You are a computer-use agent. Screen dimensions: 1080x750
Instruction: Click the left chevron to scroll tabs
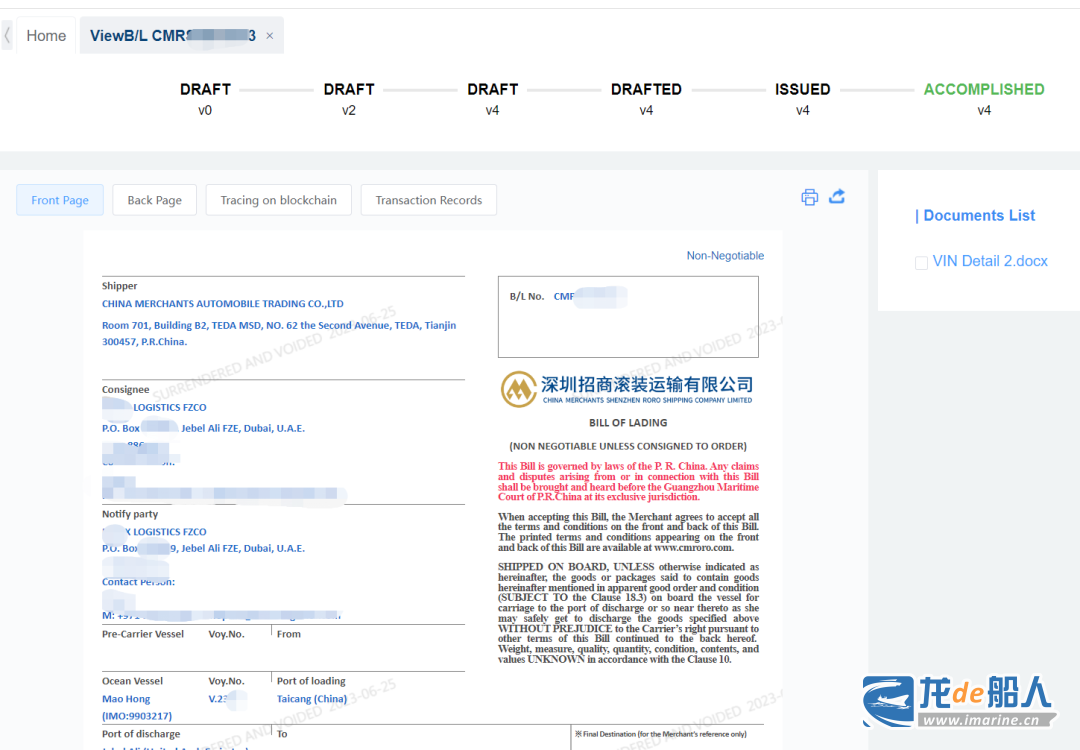8,36
